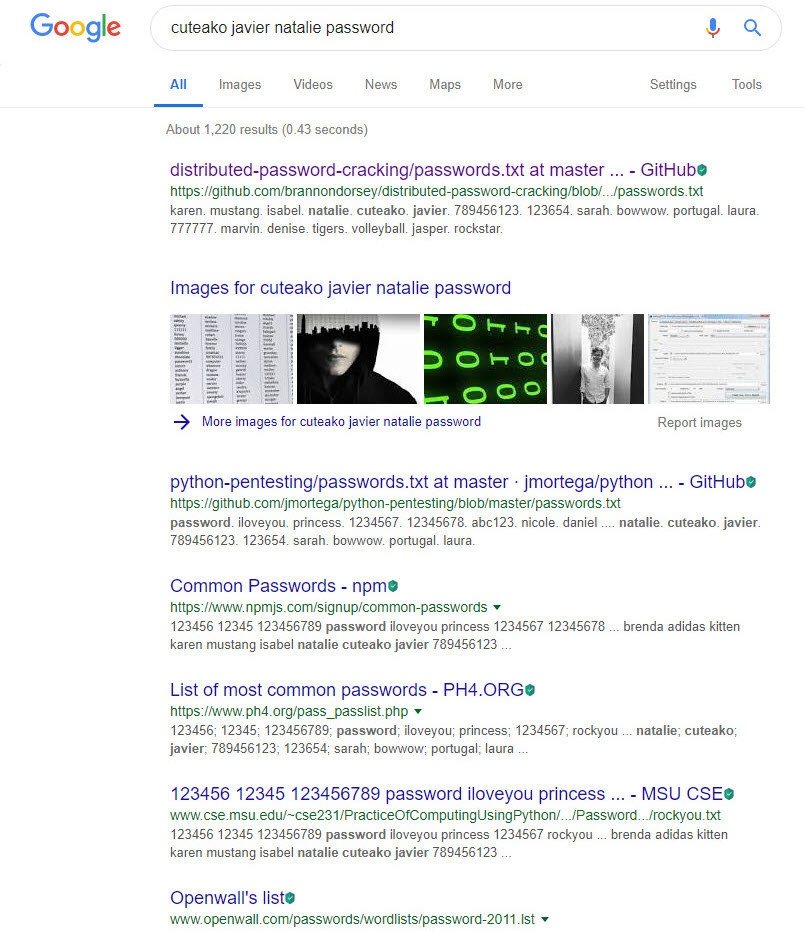Image resolution: width=805 pixels, height=931 pixels.
Task: Open distributed-password-cracking passwords.txt GitHub result
Action: tap(433, 170)
